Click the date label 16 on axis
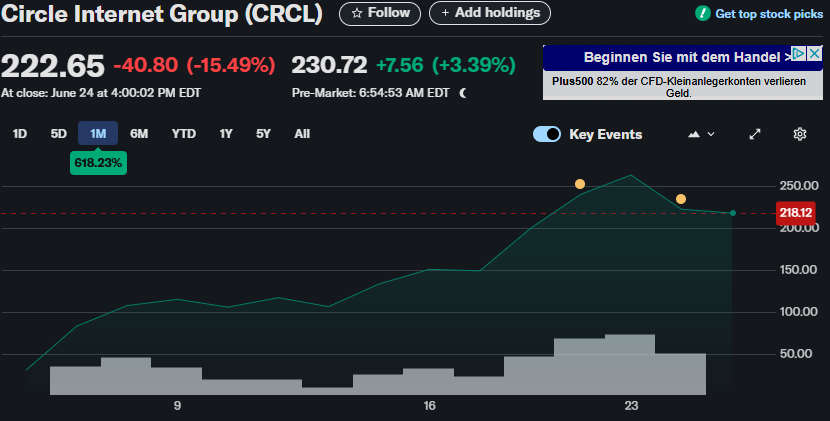 (429, 406)
